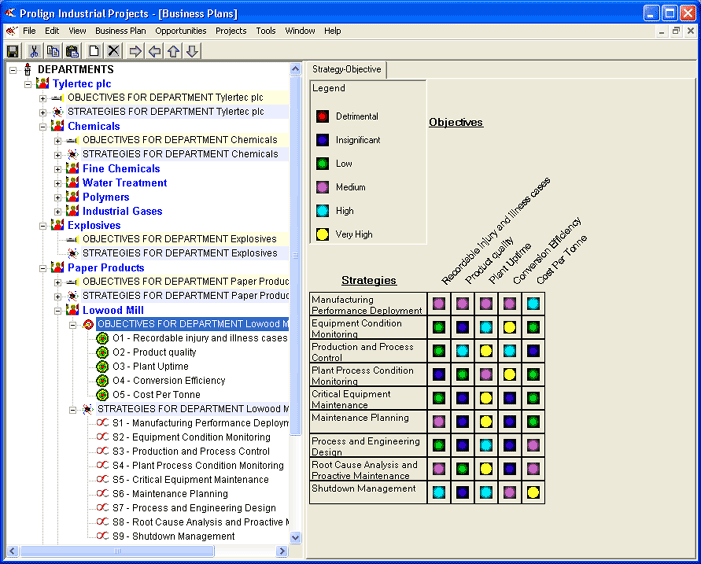The height and width of the screenshot is (564, 701).
Task: Click Equipment Condition Monitoring Conversion Efficiency cell
Action: coord(510,328)
